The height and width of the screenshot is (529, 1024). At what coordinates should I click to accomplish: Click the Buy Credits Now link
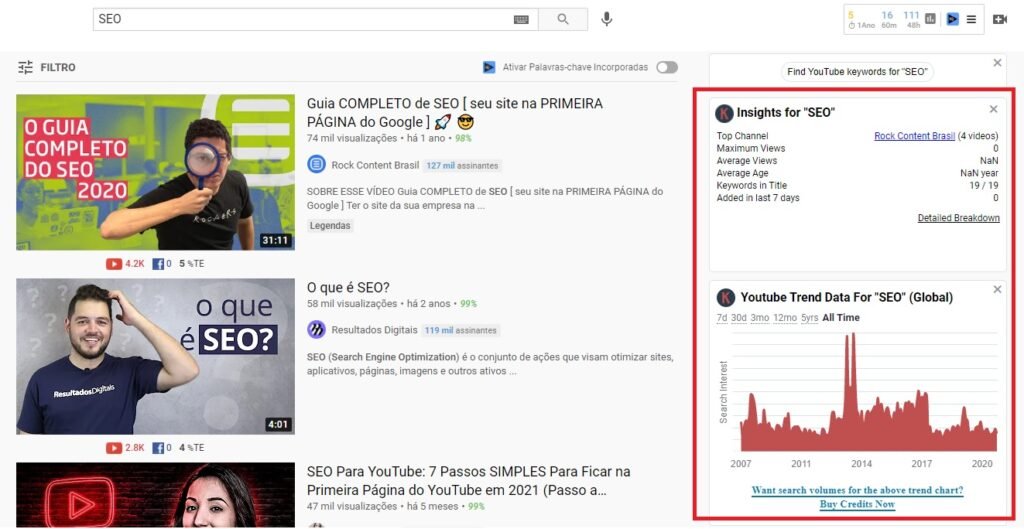[x=857, y=504]
